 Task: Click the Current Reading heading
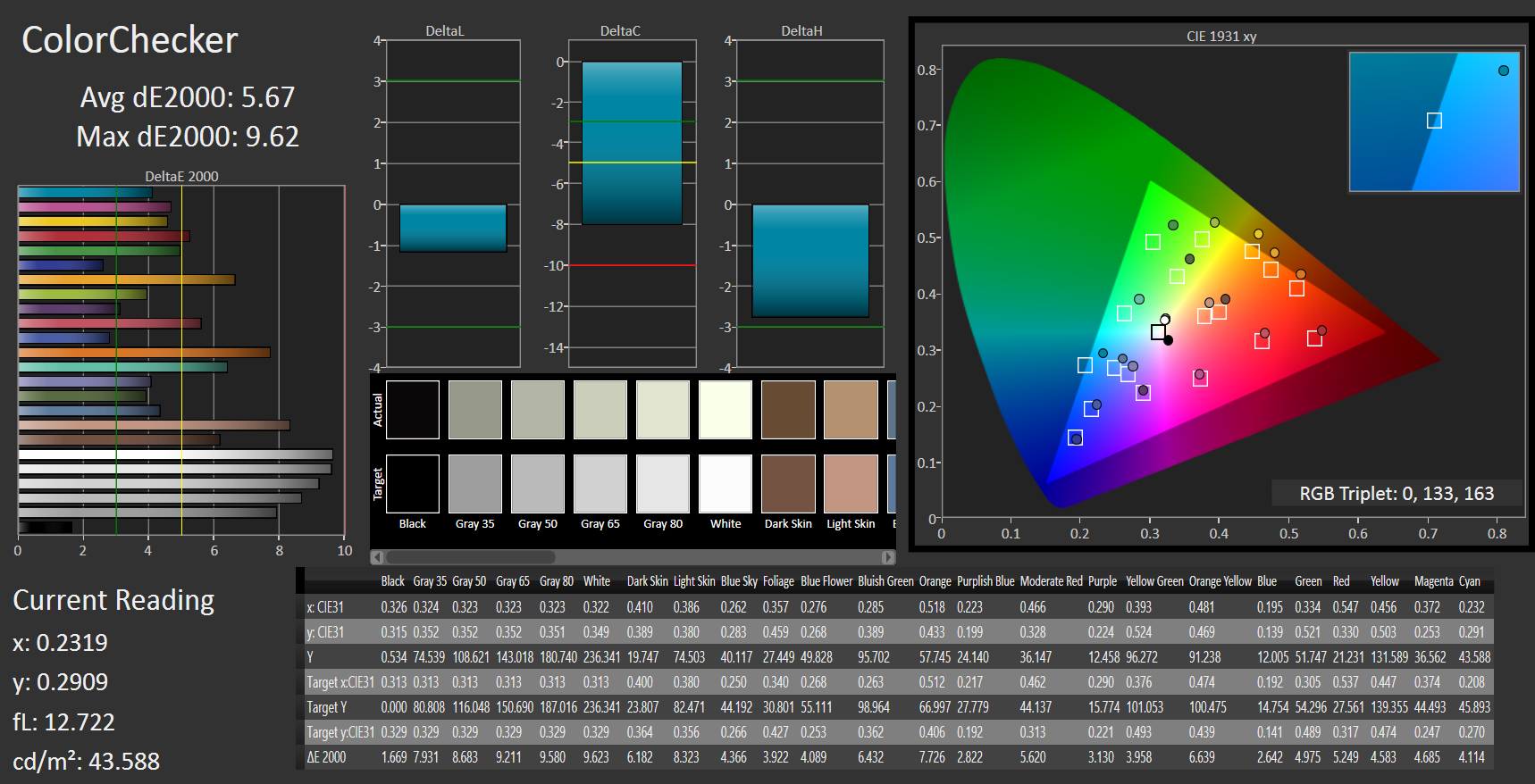coord(113,600)
